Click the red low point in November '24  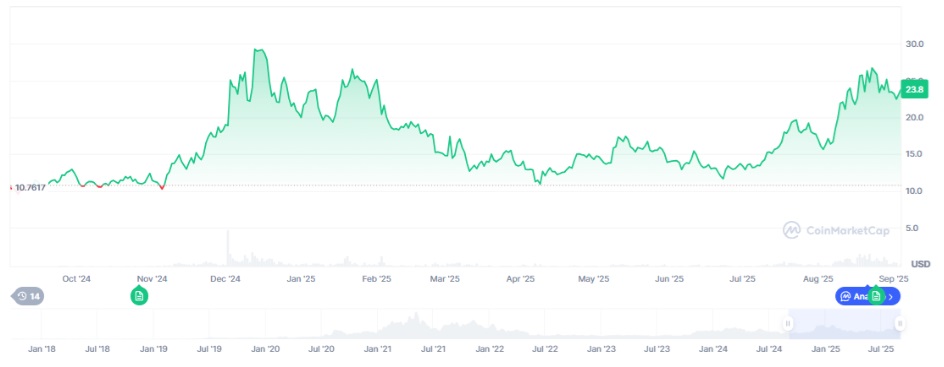[x=161, y=188]
